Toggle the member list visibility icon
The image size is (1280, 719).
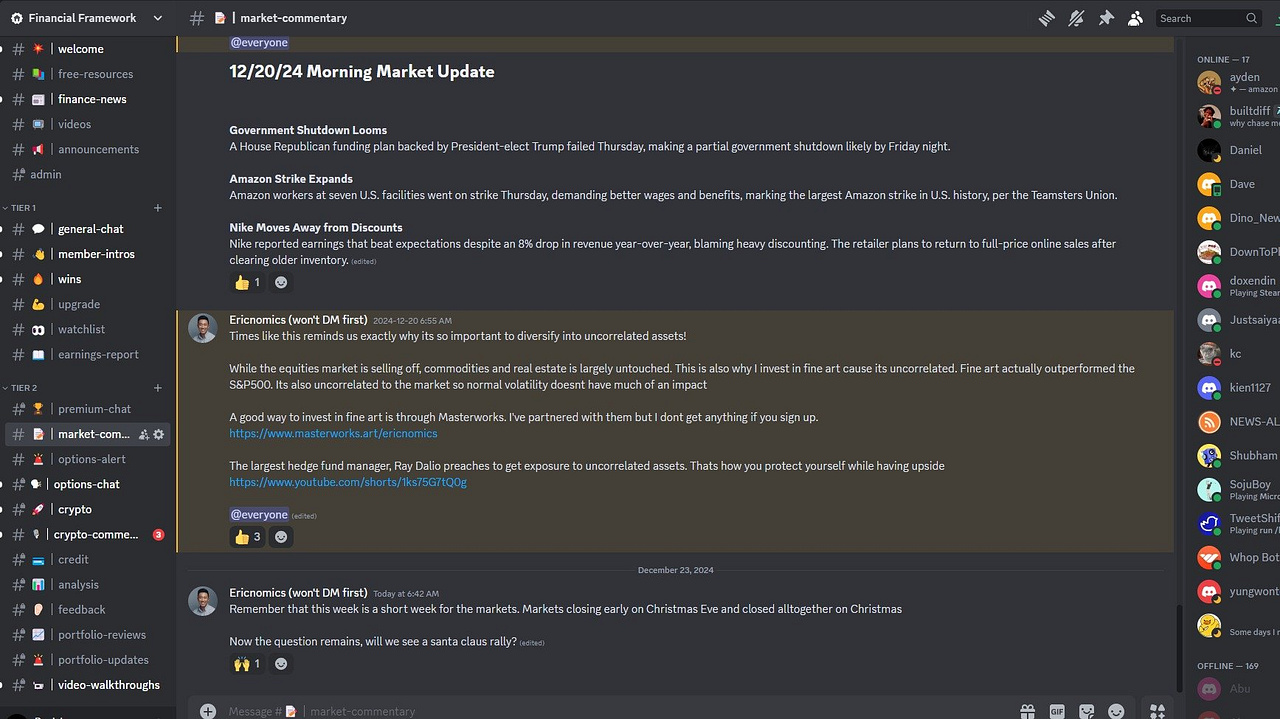coord(1135,18)
